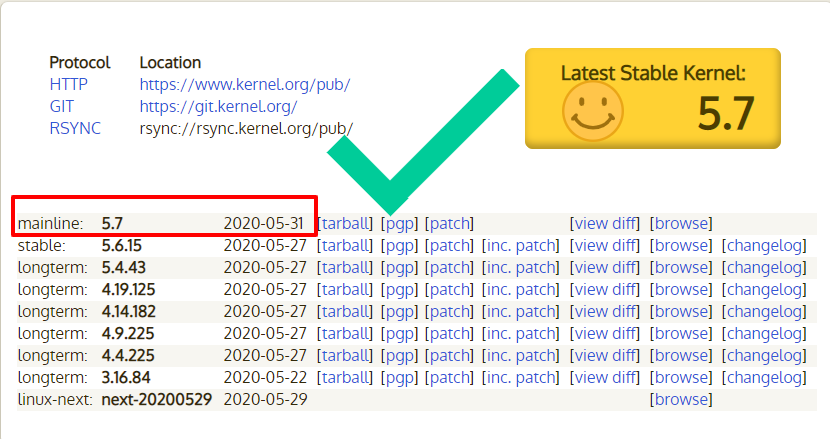Download tarball for longterm 4.9.225

(345, 334)
